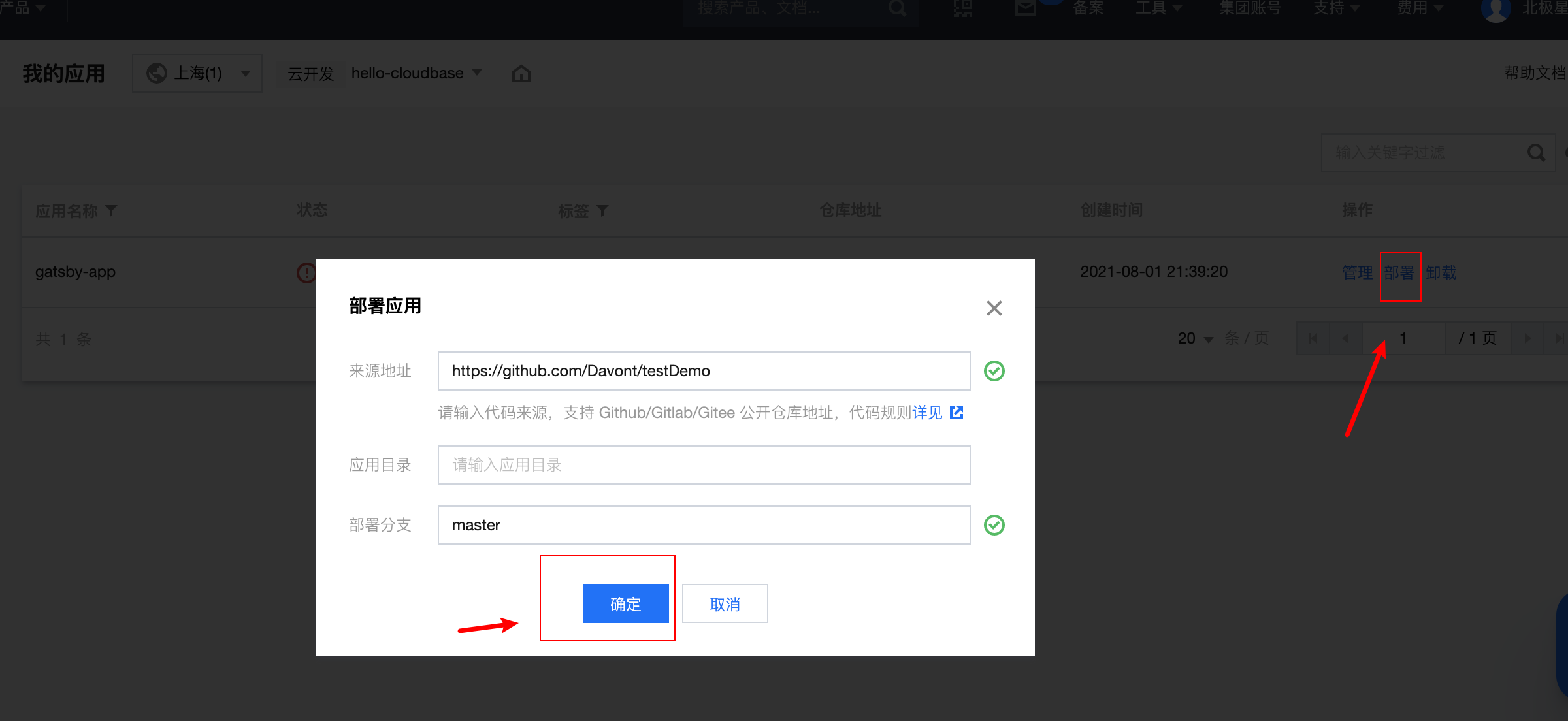Click green check icon beside master branch
Image resolution: width=1568 pixels, height=721 pixels.
tap(994, 525)
